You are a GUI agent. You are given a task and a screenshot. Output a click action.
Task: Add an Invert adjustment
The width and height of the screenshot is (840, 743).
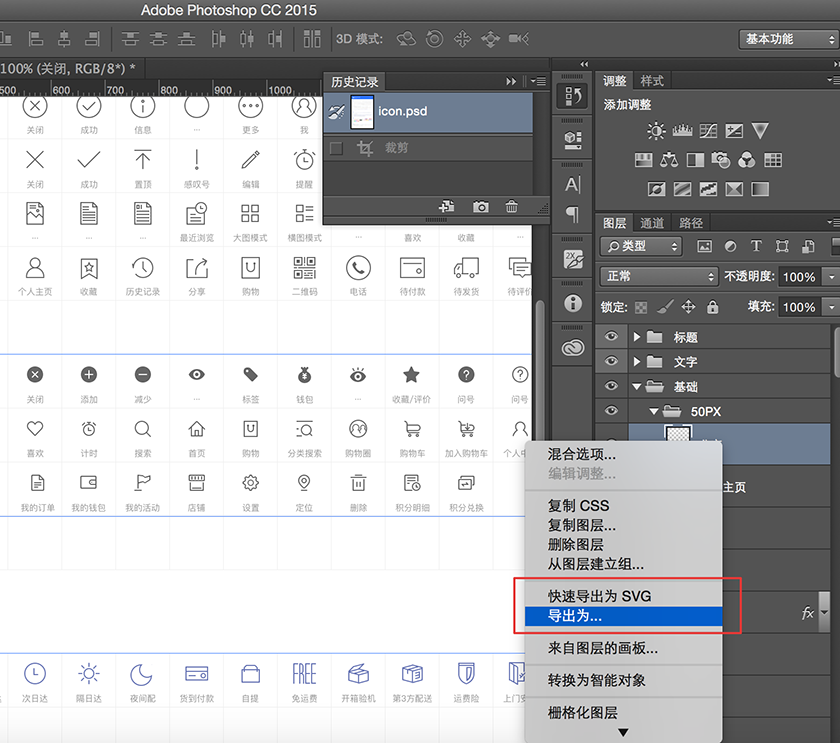pos(656,189)
